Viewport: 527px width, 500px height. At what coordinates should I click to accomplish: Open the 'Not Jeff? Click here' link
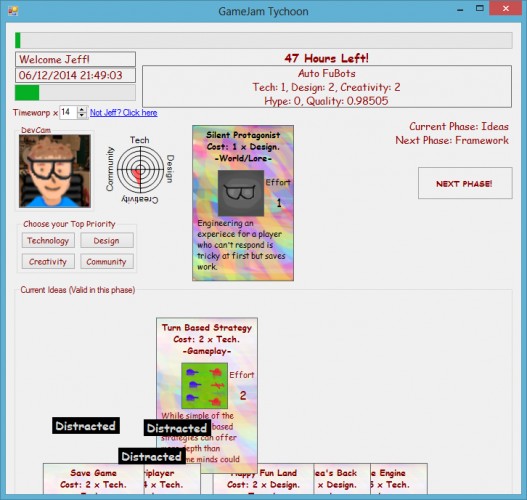click(123, 113)
